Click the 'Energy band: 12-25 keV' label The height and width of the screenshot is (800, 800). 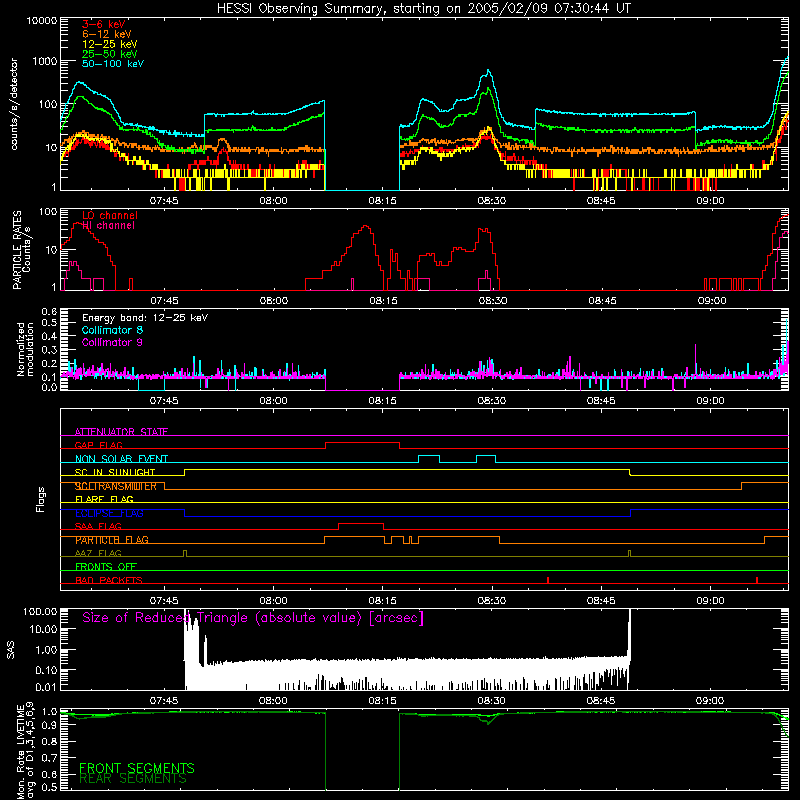tap(145, 318)
